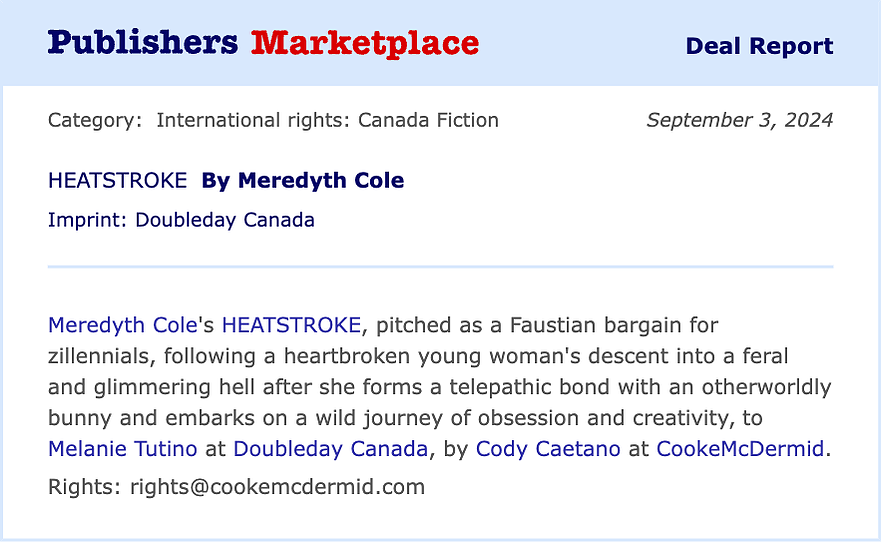Click the horizontal divider below the imprint
The image size is (881, 543).
pyautogui.click(x=440, y=266)
